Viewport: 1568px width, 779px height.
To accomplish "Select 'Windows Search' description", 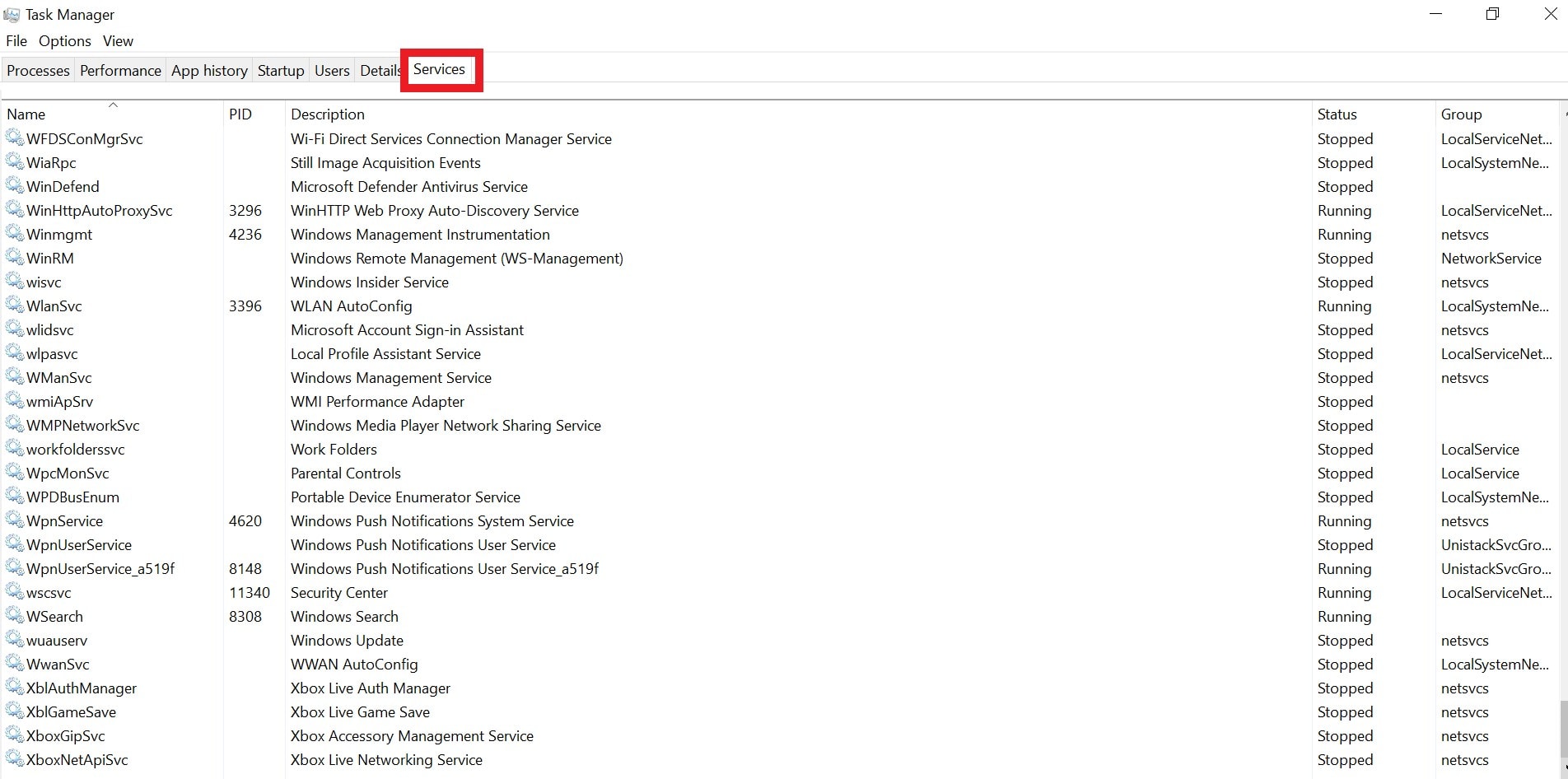I will 344,617.
